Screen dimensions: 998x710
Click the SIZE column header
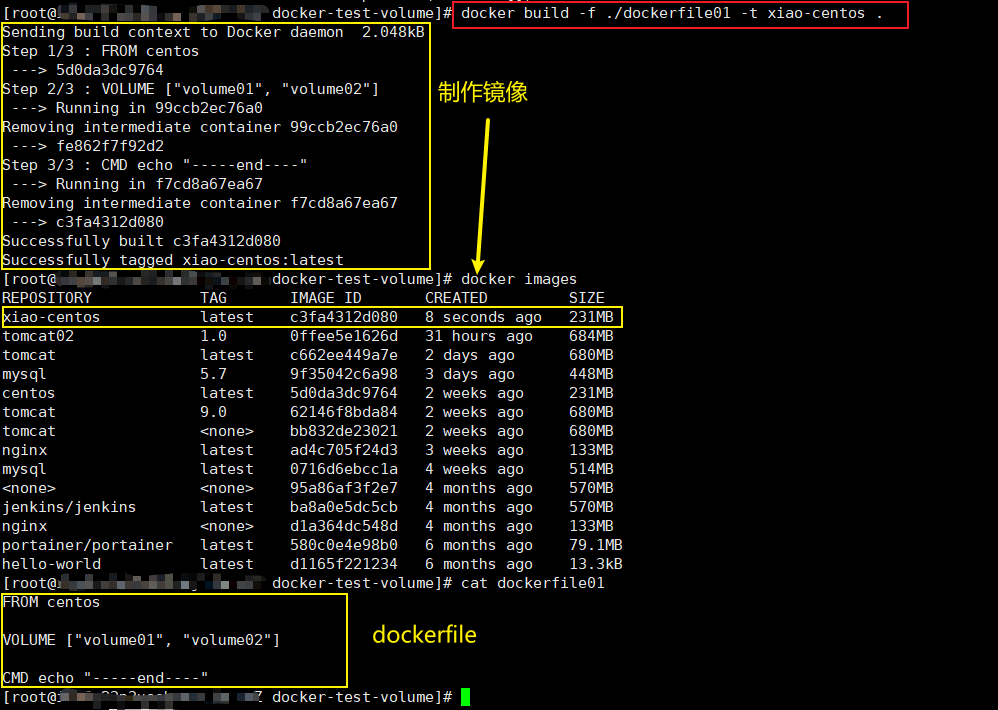pyautogui.click(x=587, y=298)
